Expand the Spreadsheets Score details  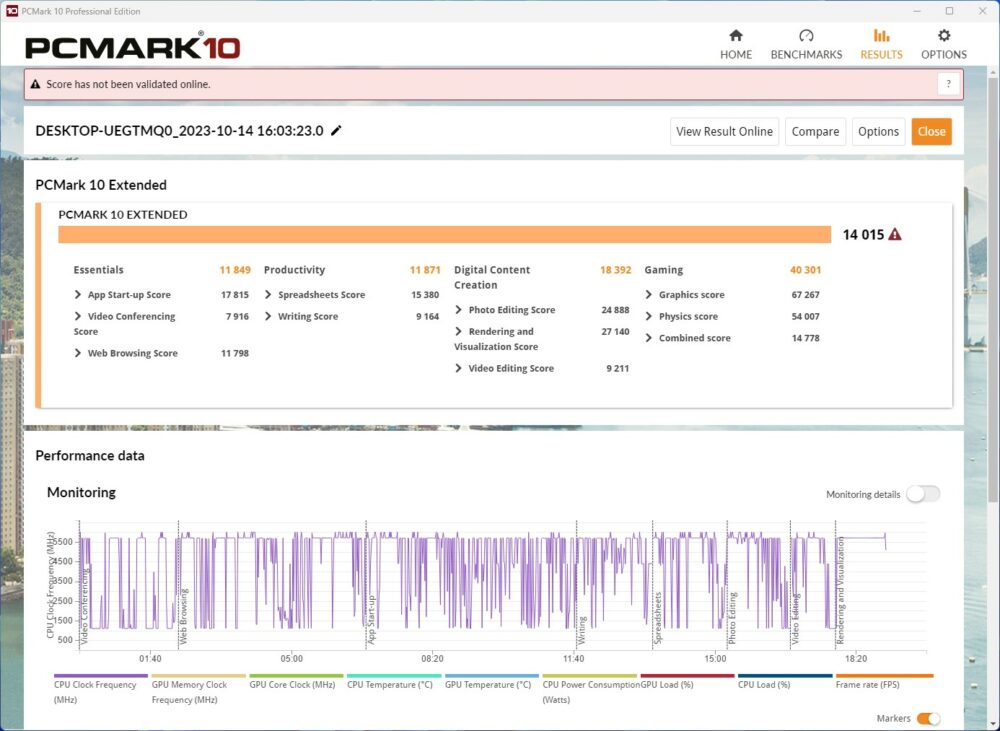click(x=269, y=295)
